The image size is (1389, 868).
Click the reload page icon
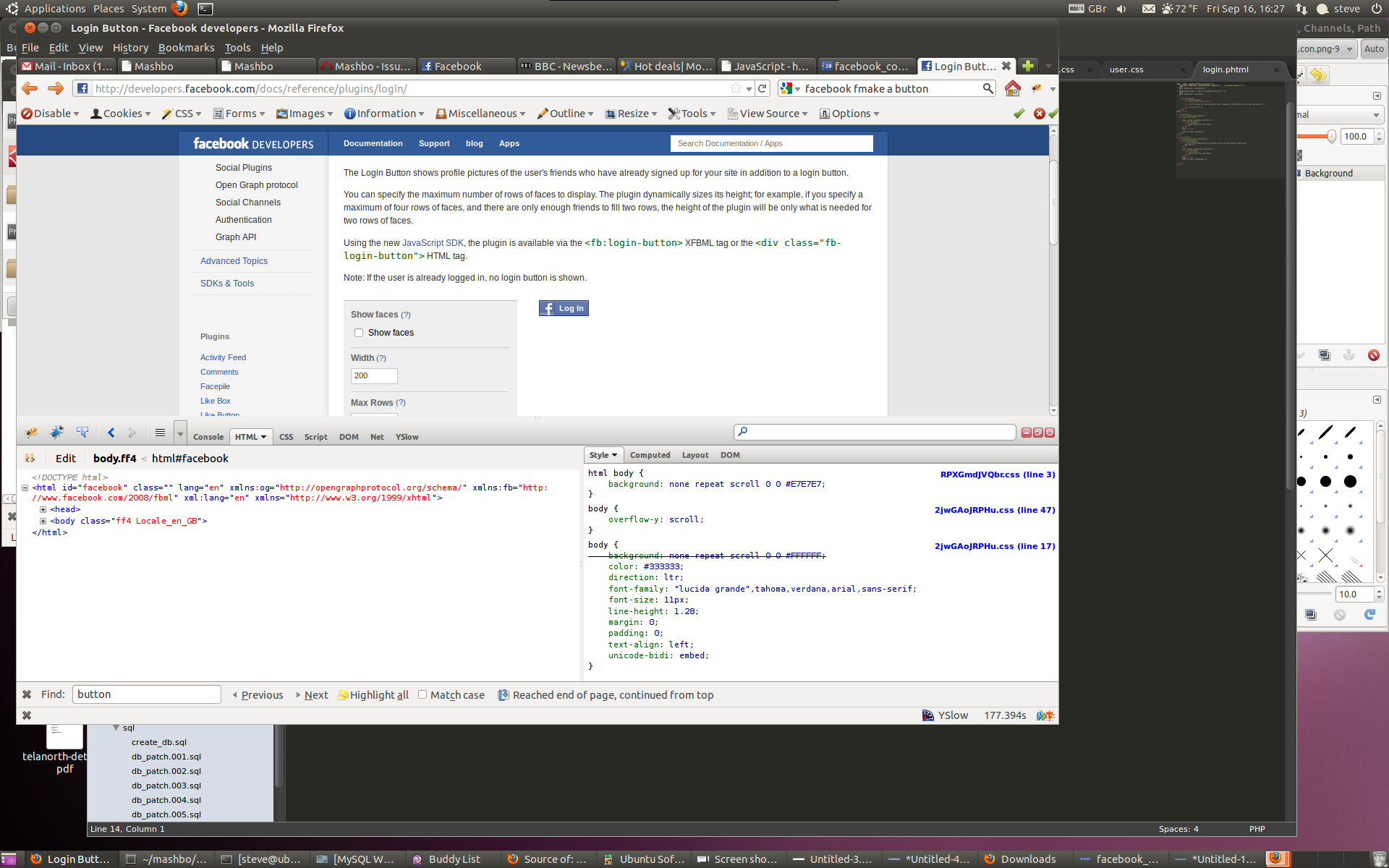[762, 88]
